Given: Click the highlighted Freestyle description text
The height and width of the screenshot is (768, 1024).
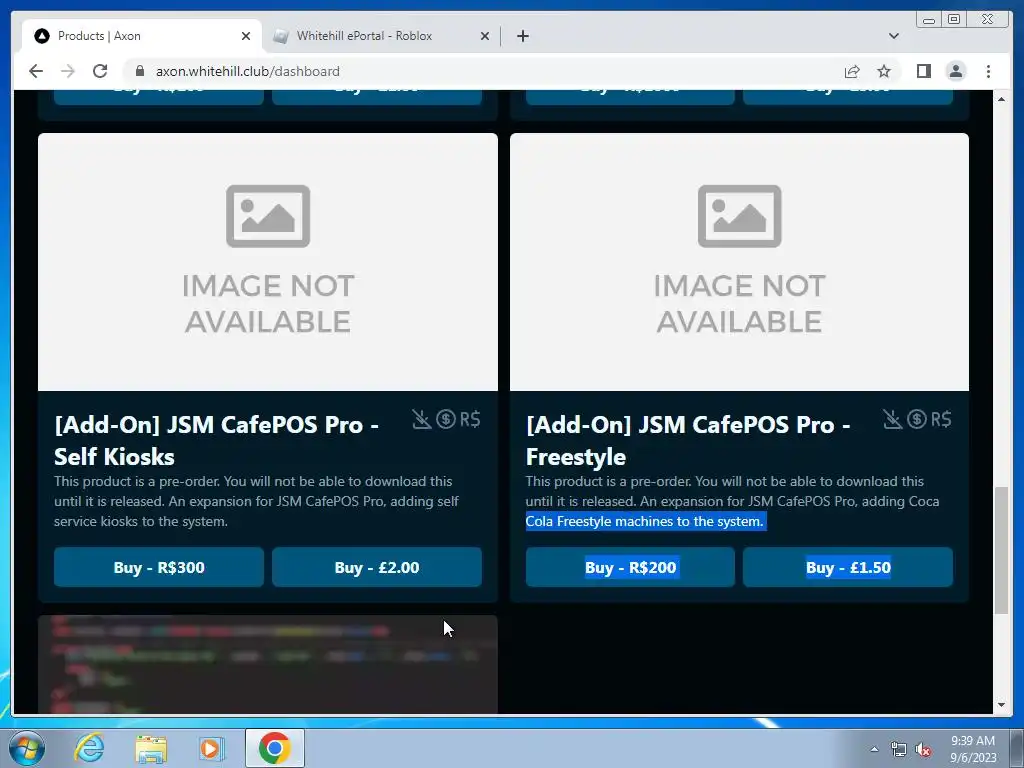Looking at the screenshot, I should 645,521.
